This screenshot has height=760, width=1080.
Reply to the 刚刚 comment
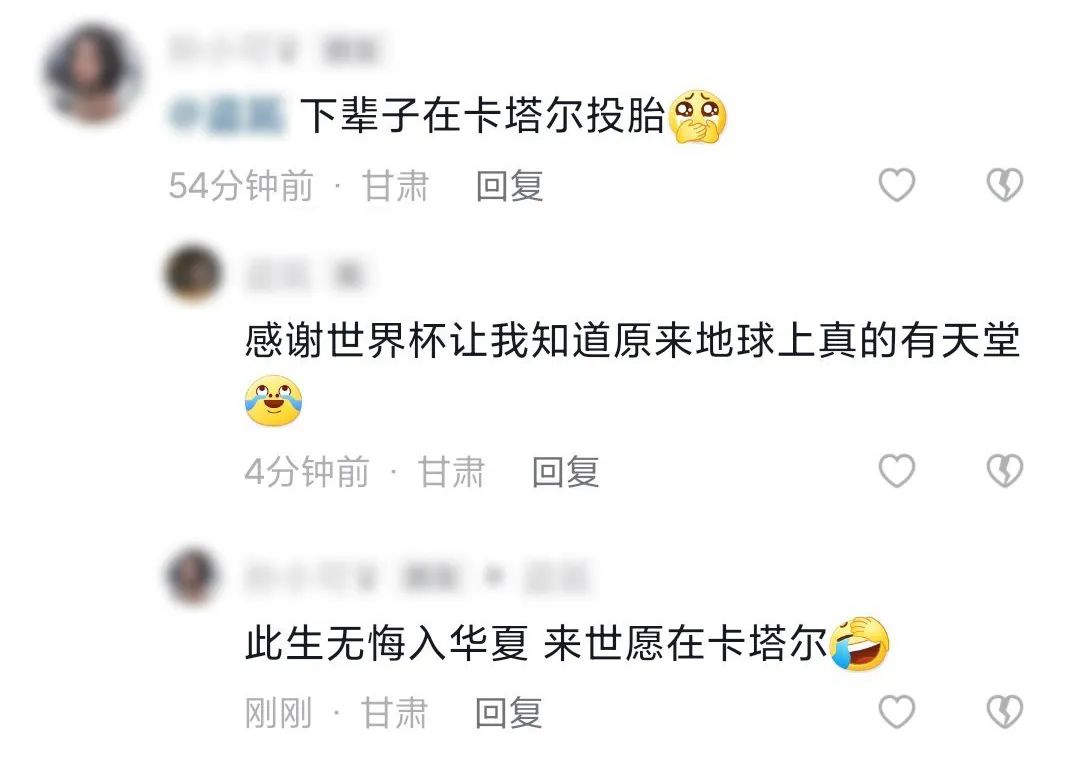[x=509, y=712]
